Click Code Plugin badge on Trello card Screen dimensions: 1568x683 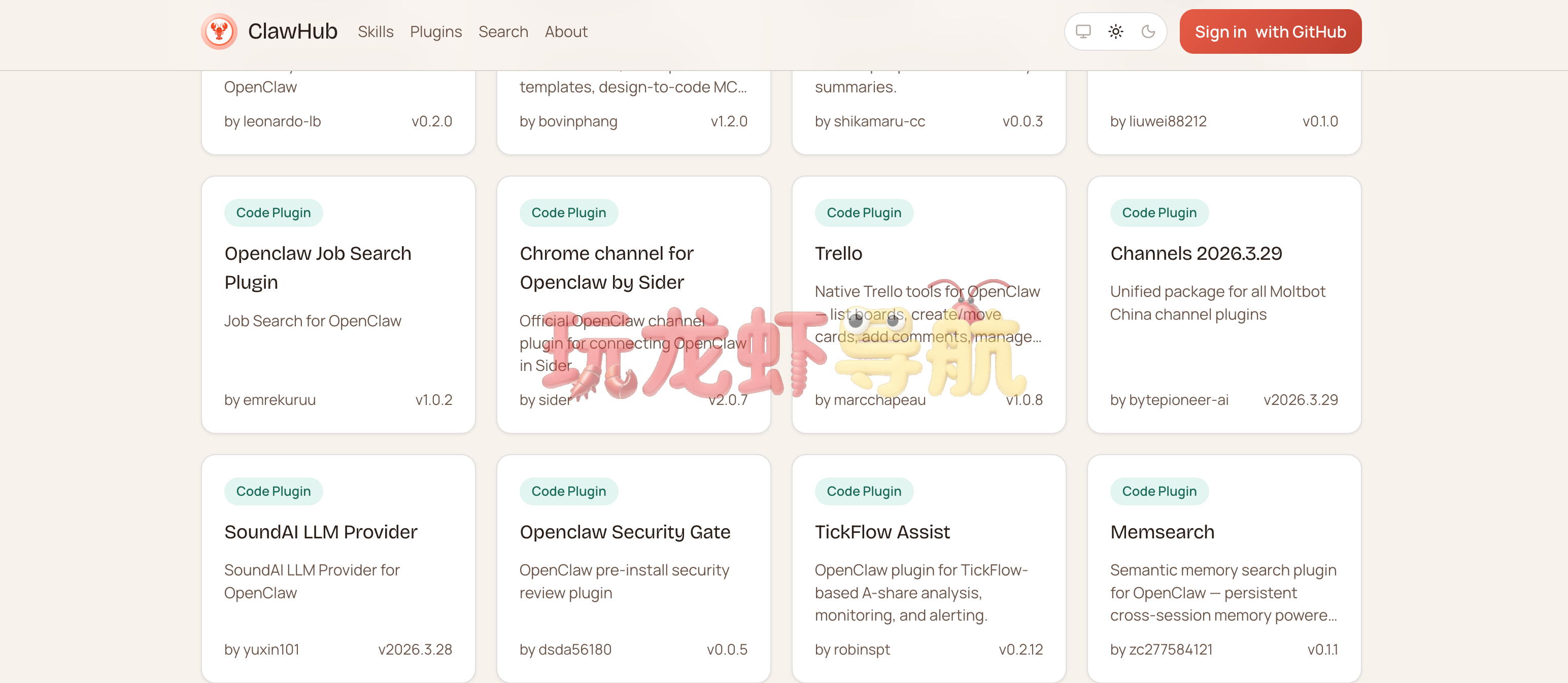(x=864, y=213)
